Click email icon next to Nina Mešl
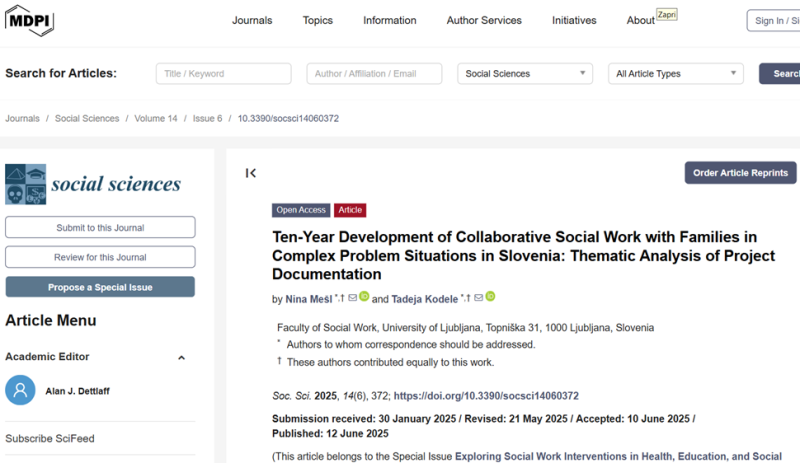The width and height of the screenshot is (800, 463). [353, 298]
